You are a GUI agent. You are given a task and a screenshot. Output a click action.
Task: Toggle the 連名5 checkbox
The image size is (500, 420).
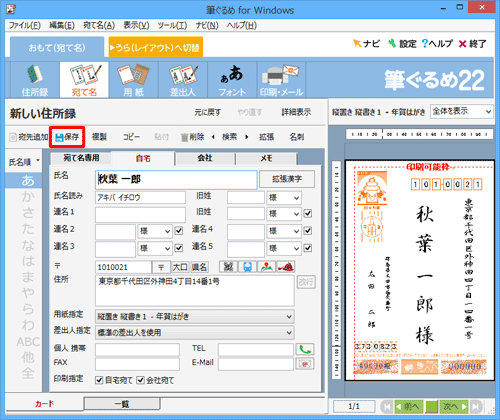coord(308,248)
